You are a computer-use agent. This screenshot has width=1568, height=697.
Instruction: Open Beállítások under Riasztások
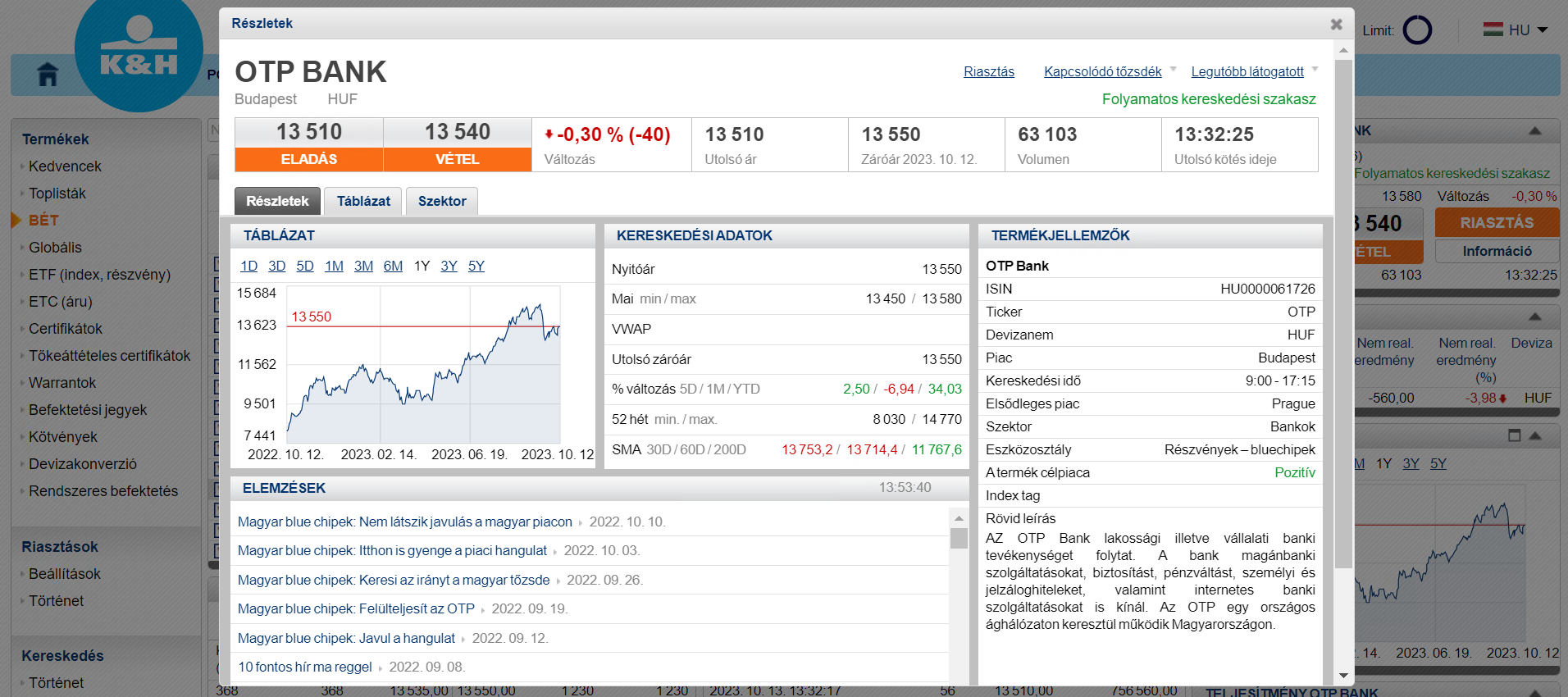pyautogui.click(x=65, y=574)
